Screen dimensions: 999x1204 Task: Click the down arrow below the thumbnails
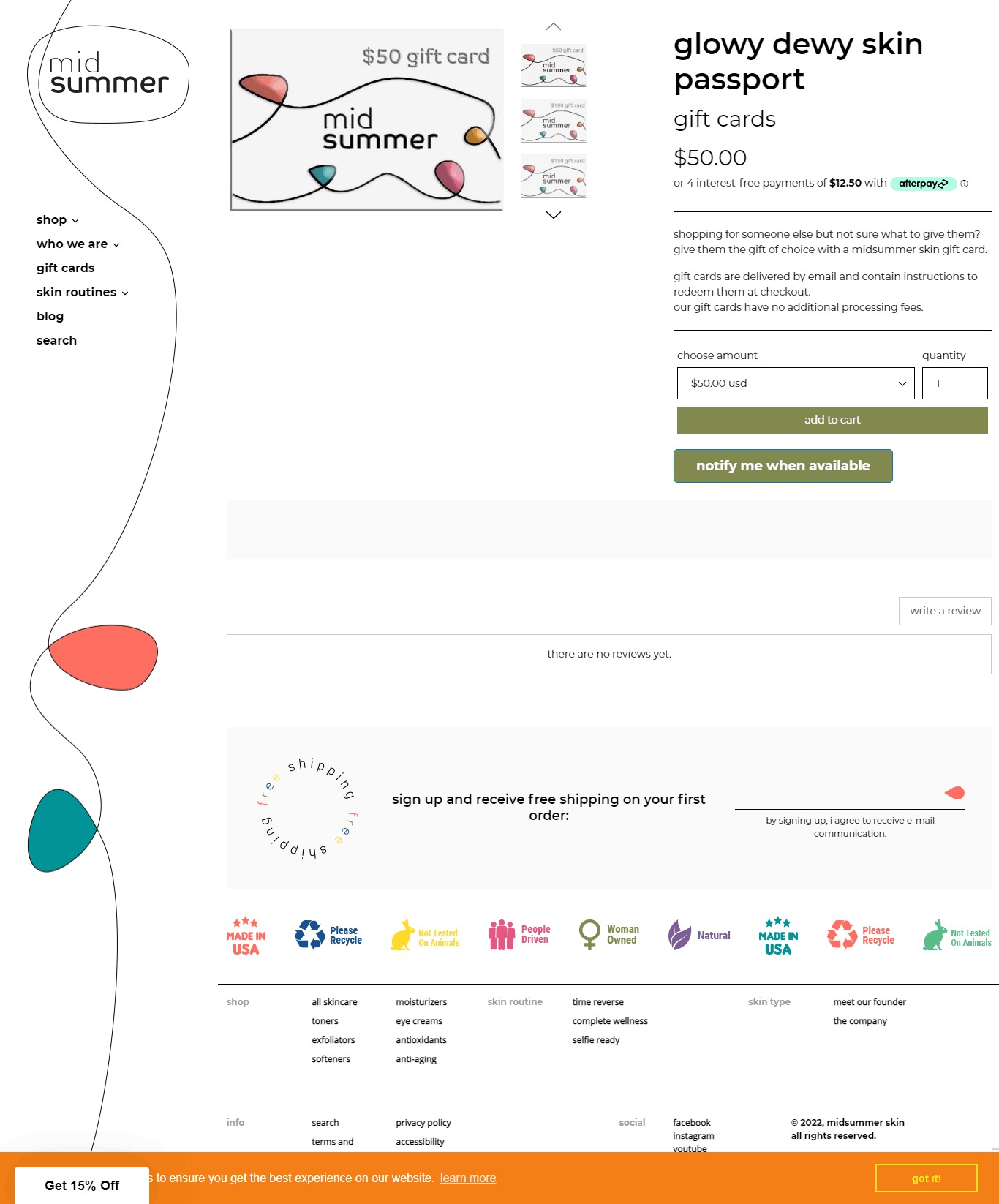pos(554,215)
